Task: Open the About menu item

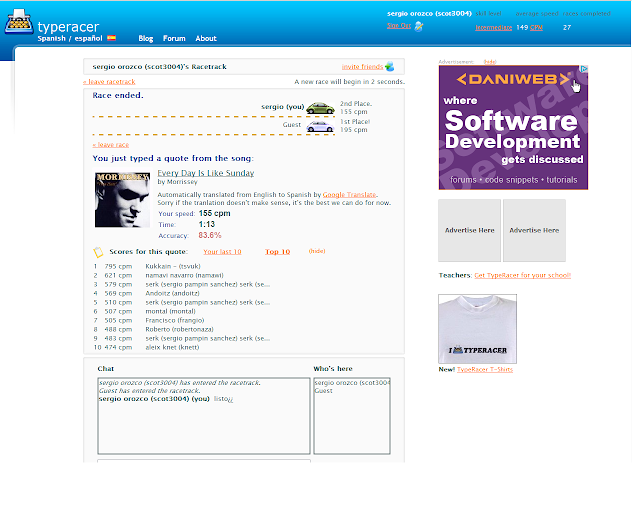Action: pyautogui.click(x=206, y=38)
